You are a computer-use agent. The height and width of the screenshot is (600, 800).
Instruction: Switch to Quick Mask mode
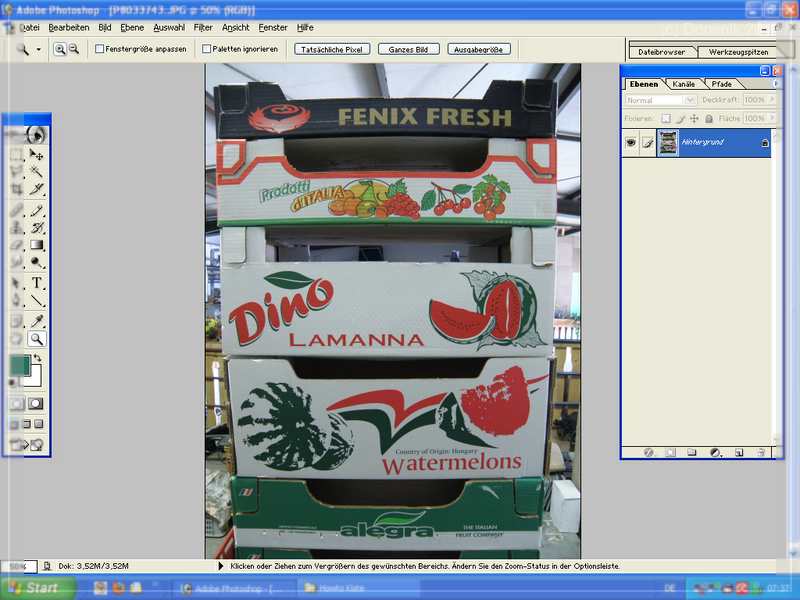(x=35, y=404)
